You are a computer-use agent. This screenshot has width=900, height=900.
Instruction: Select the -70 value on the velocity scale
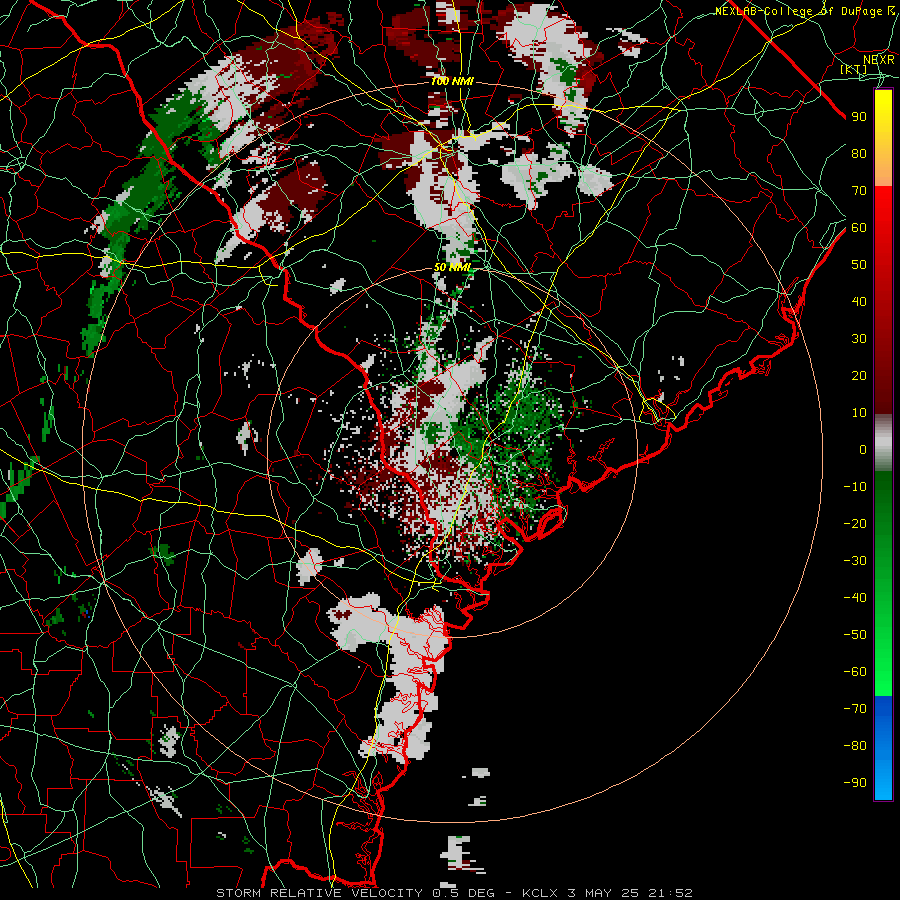click(855, 709)
